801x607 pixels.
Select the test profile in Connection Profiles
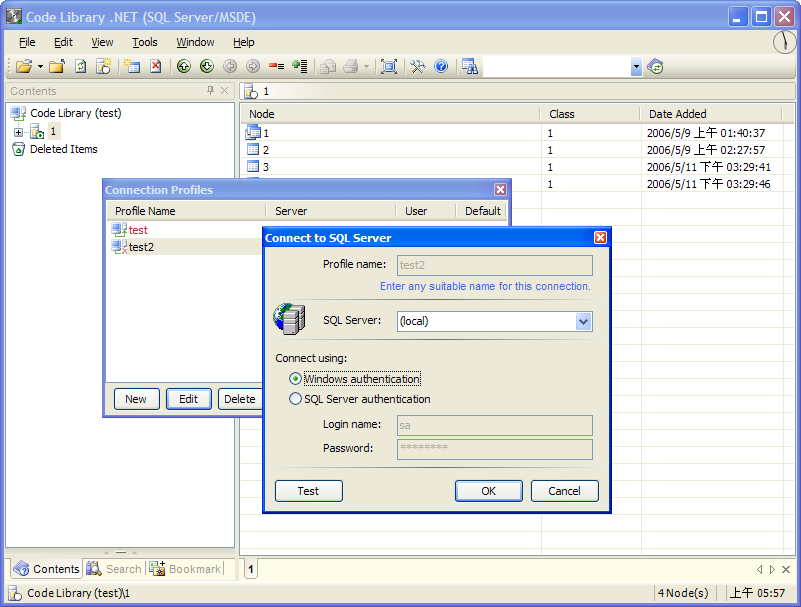pos(138,230)
